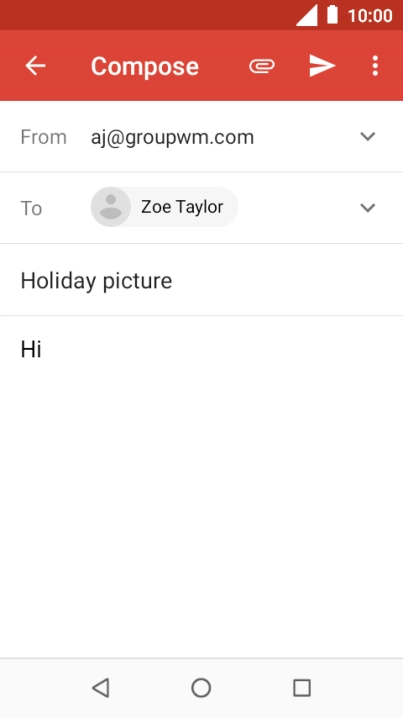Select the aj@groupwm.com sender address
This screenshot has height=718, width=403.
(172, 137)
